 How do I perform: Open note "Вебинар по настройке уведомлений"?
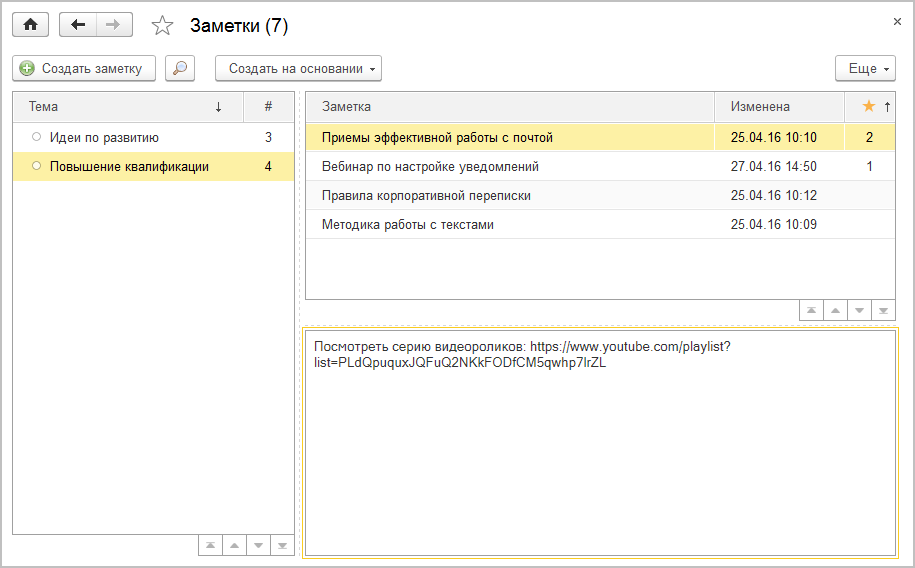coord(430,167)
